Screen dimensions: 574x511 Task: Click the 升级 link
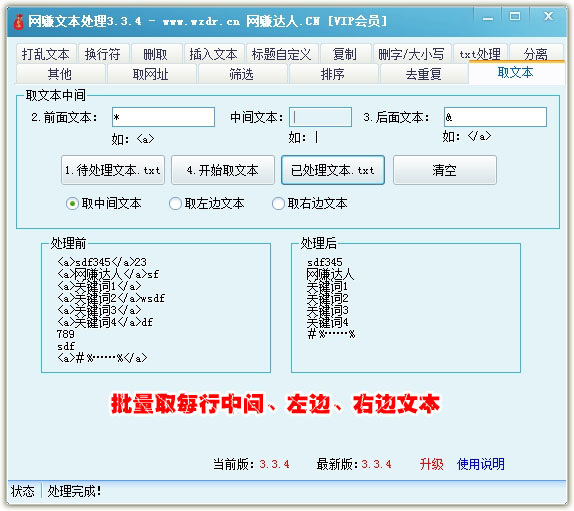pos(431,464)
